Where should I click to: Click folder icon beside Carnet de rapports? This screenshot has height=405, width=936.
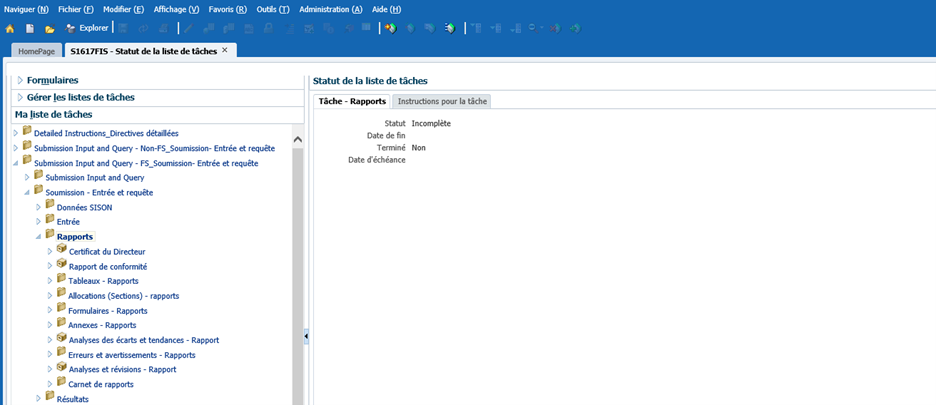pos(61,383)
